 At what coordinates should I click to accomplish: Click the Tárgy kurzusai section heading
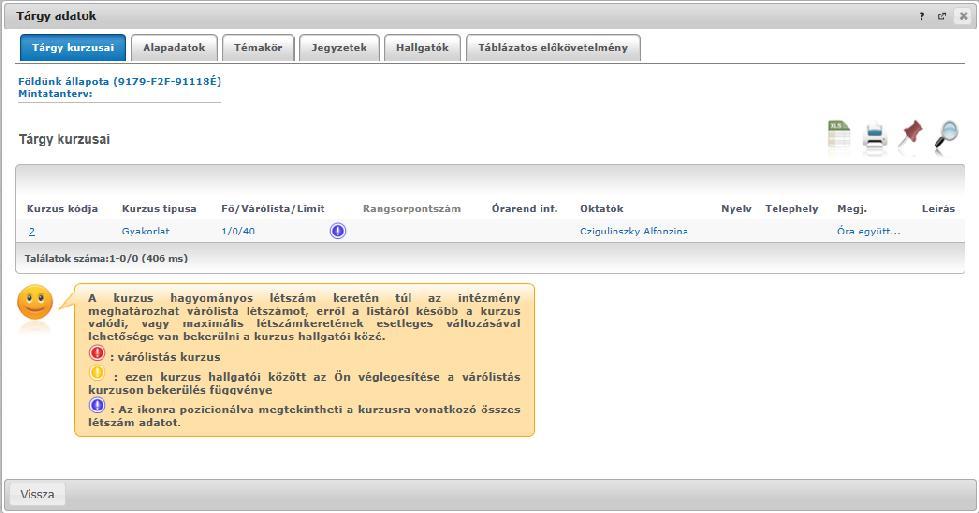tap(64, 139)
